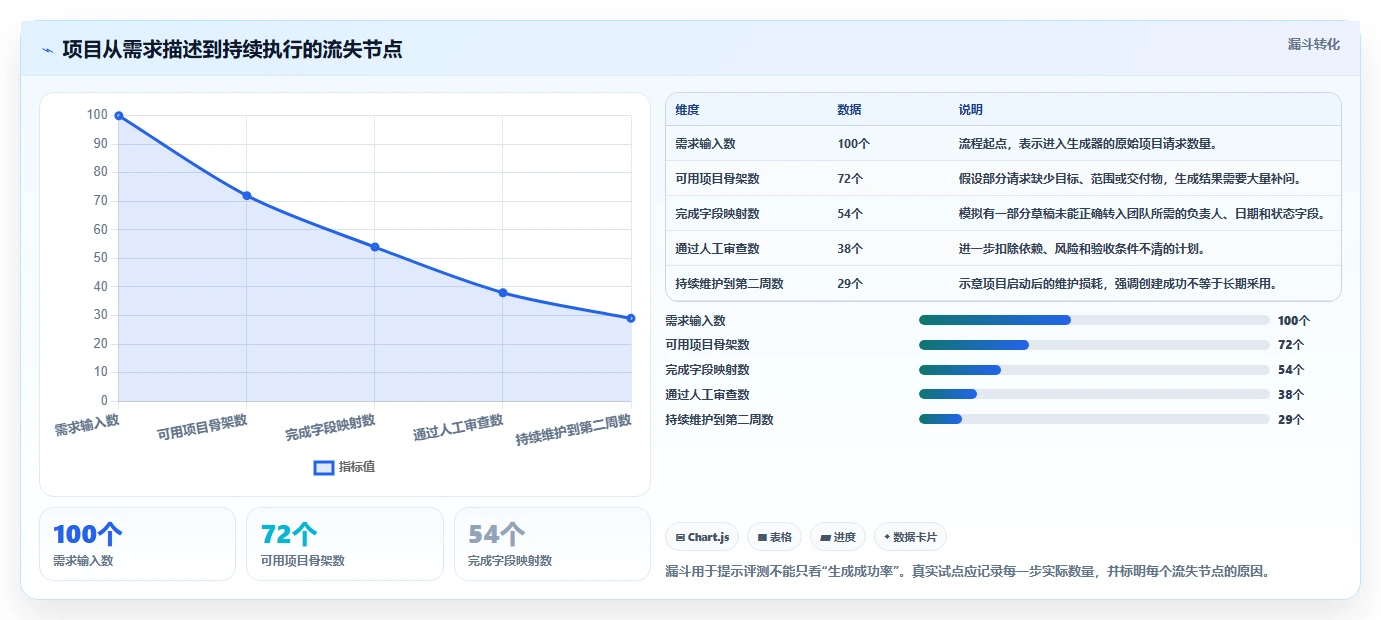Screen dimensions: 1381x620
Task: Click table cell 完成字段映射数
Action: (717, 214)
